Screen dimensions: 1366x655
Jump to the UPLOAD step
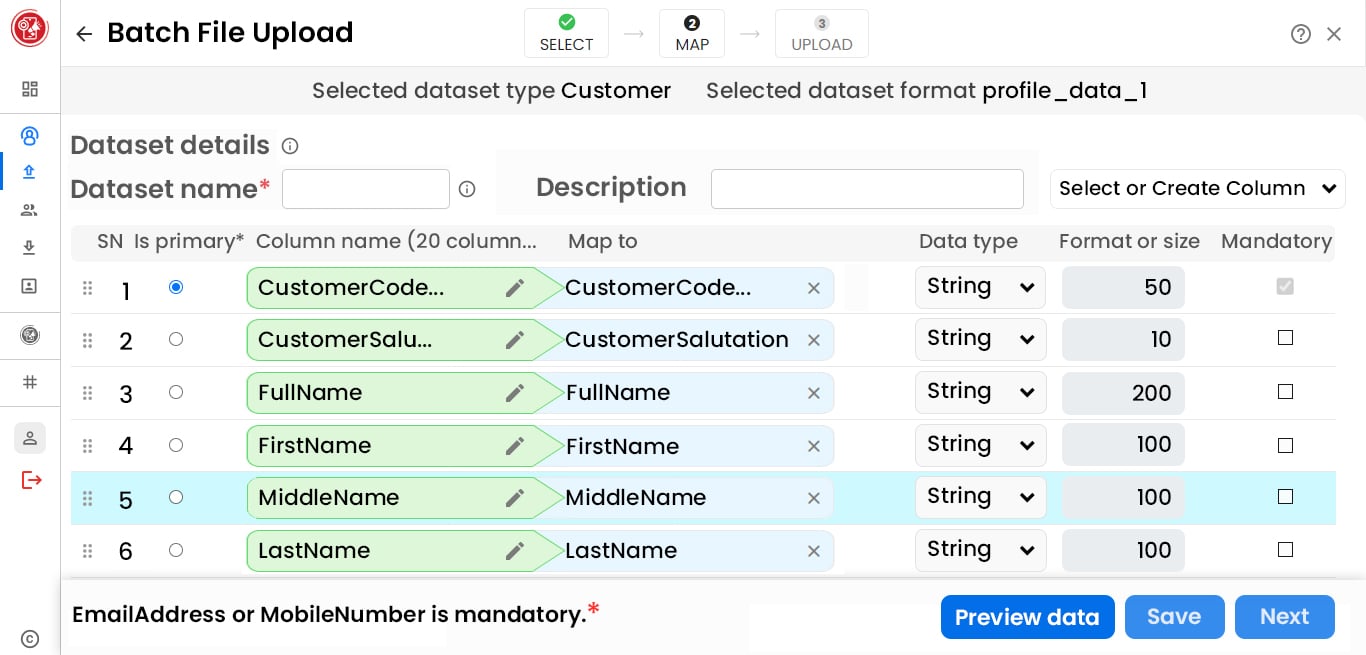pos(821,34)
